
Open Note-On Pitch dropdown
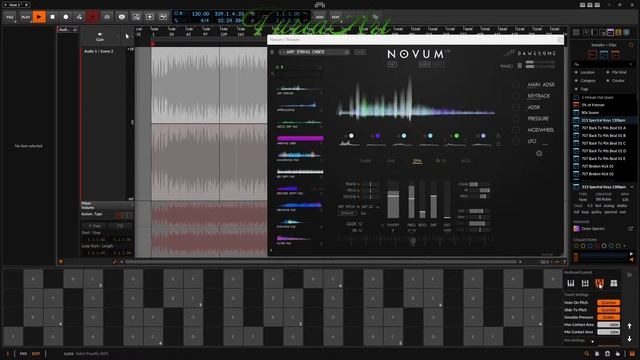[609, 302]
